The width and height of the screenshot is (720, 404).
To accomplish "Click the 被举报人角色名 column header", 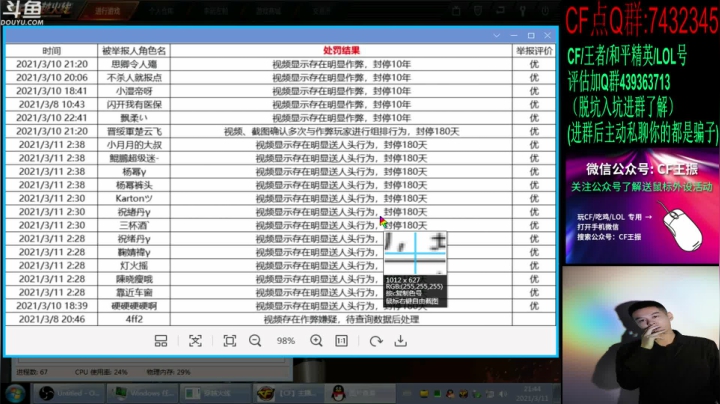I will coord(134,50).
